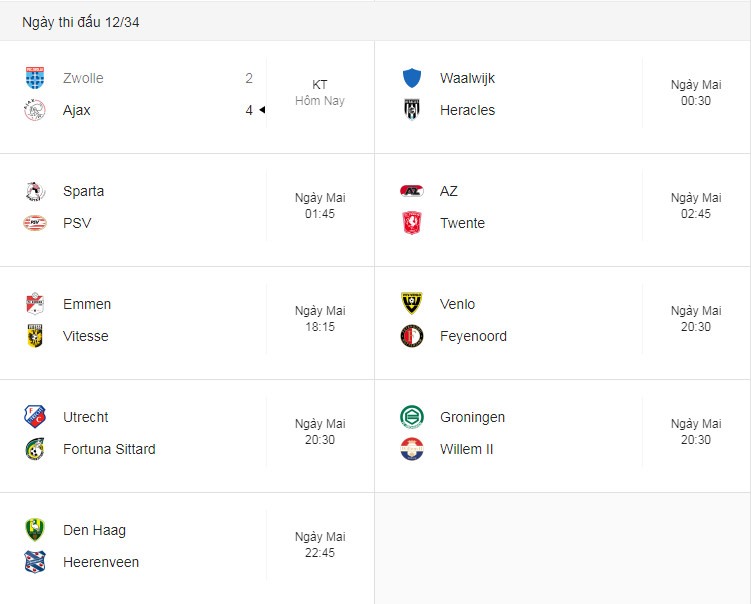
Task: Click the FC Twente crest
Action: point(412,223)
